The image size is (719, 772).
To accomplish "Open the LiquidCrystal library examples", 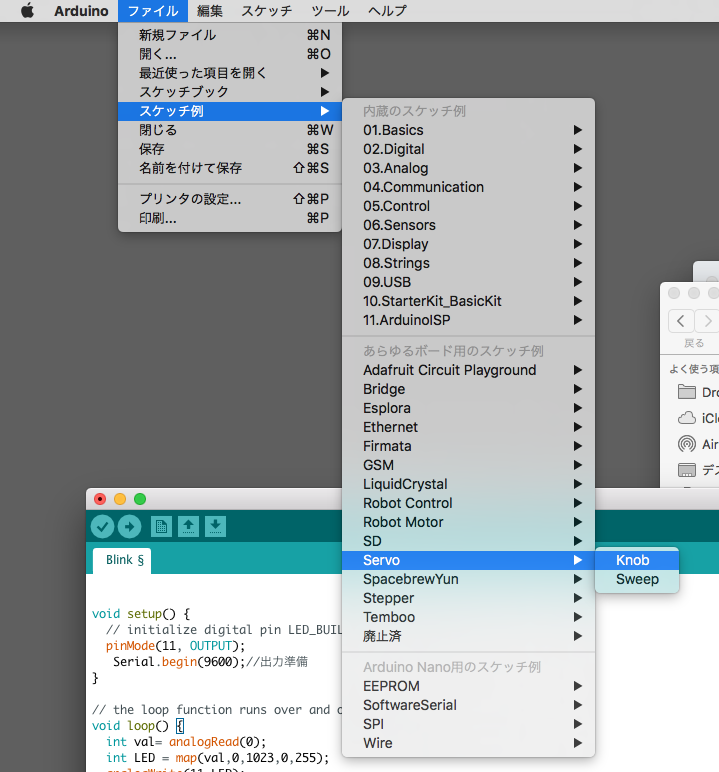I will tap(468, 484).
